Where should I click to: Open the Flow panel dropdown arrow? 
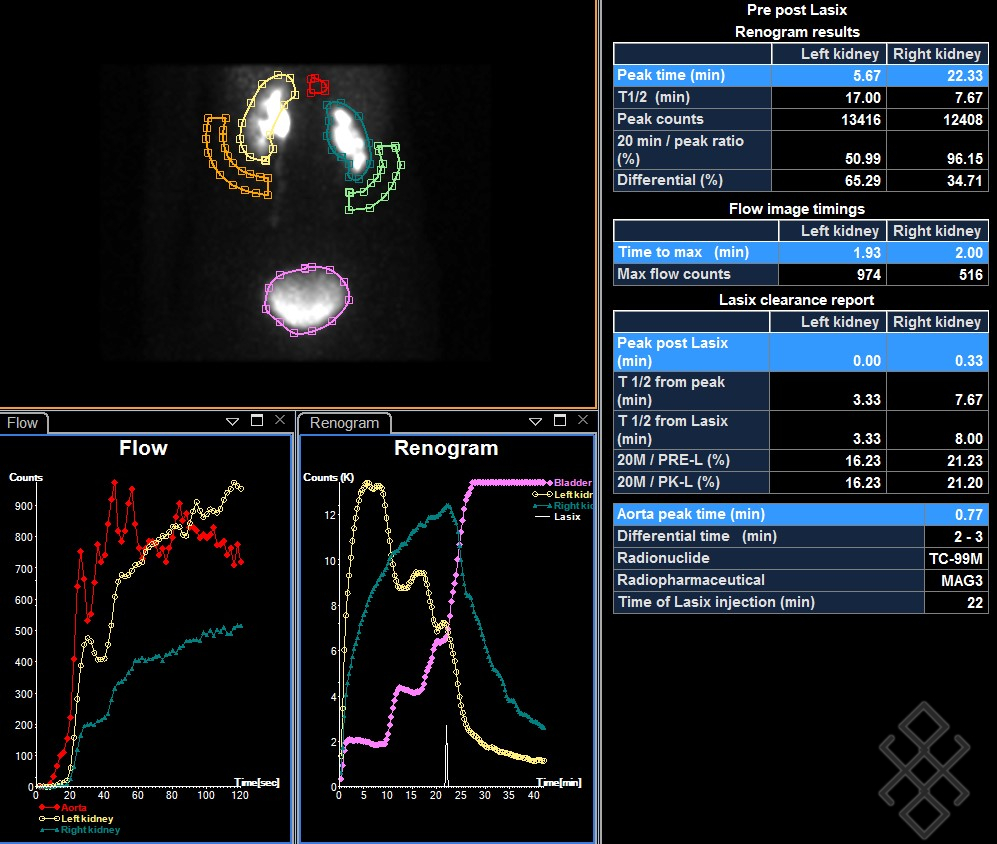(x=232, y=421)
